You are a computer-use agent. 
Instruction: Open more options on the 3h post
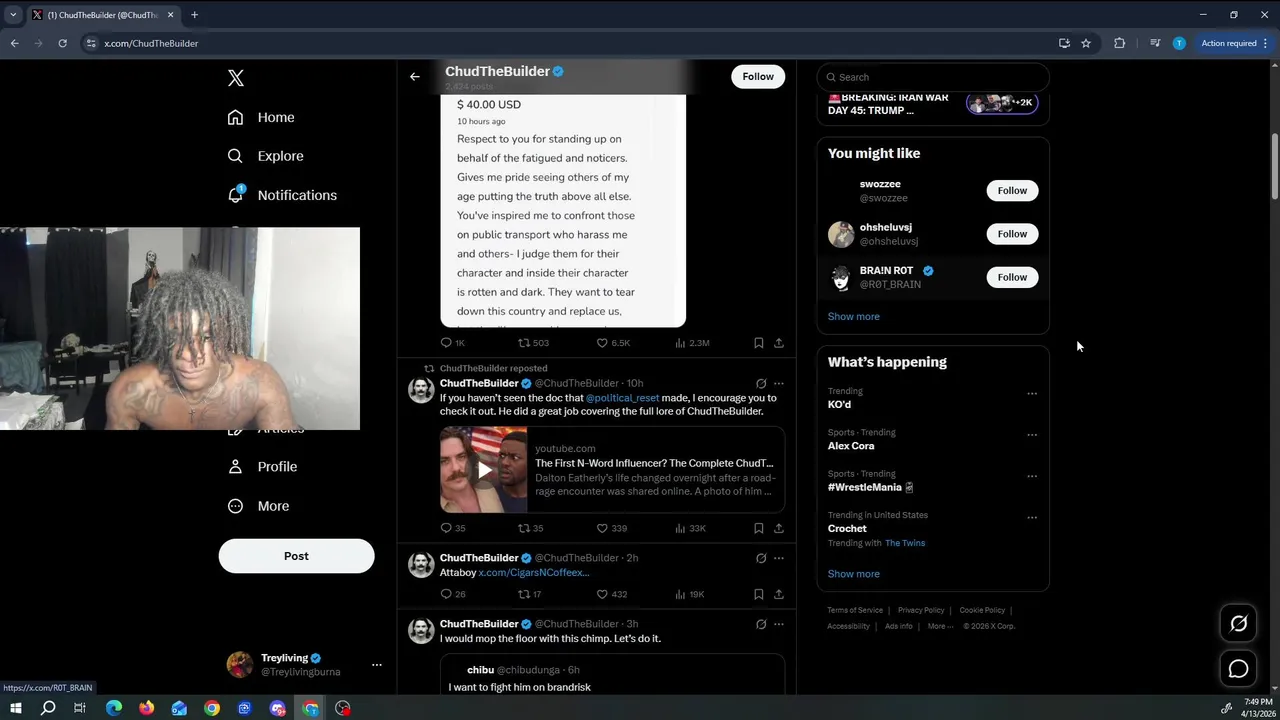(779, 624)
